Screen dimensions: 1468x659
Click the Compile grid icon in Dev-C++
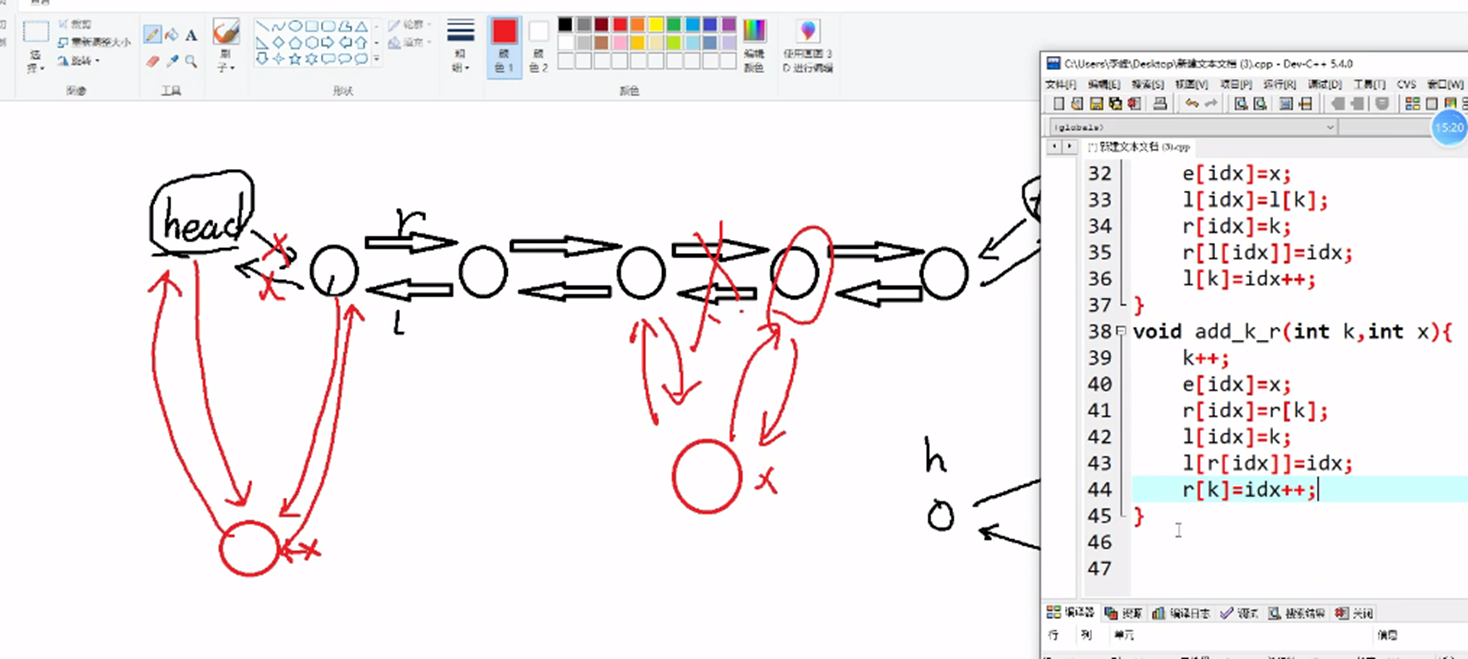[1413, 104]
